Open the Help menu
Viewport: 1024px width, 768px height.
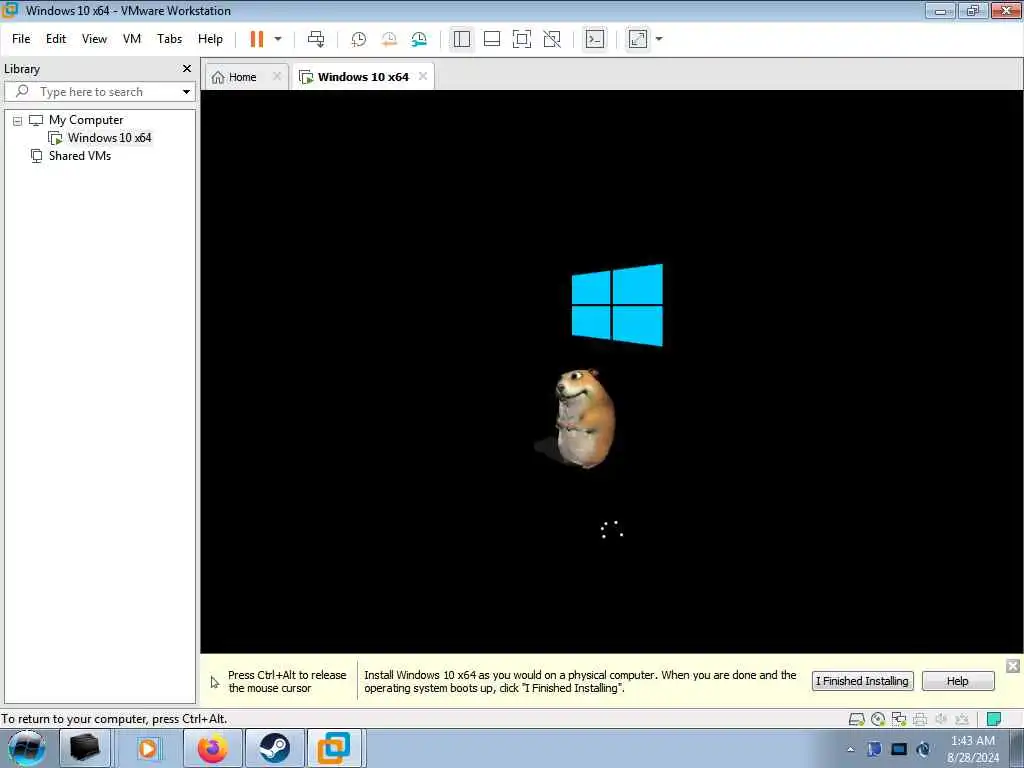point(210,39)
